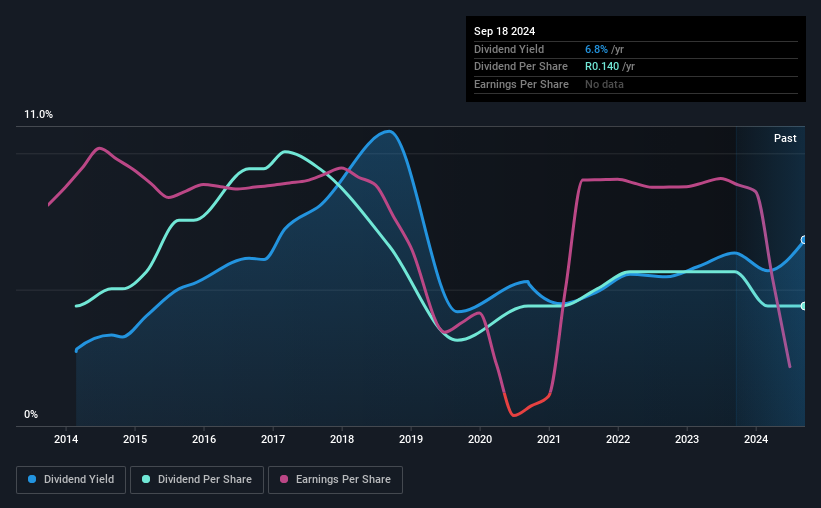Click the Past region label
This screenshot has height=508, width=821.
tap(785, 138)
